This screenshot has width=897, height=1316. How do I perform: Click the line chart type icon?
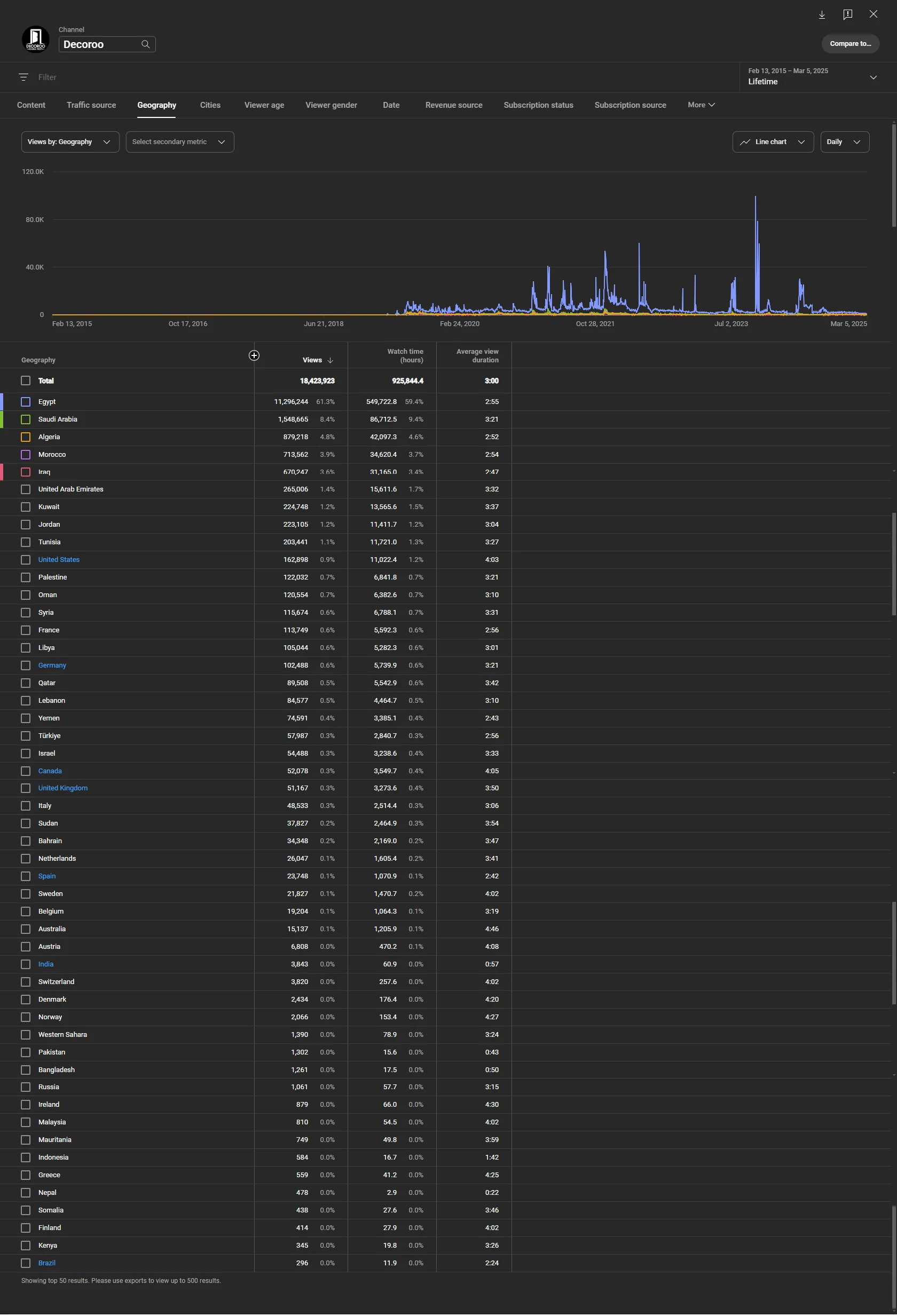coord(745,142)
